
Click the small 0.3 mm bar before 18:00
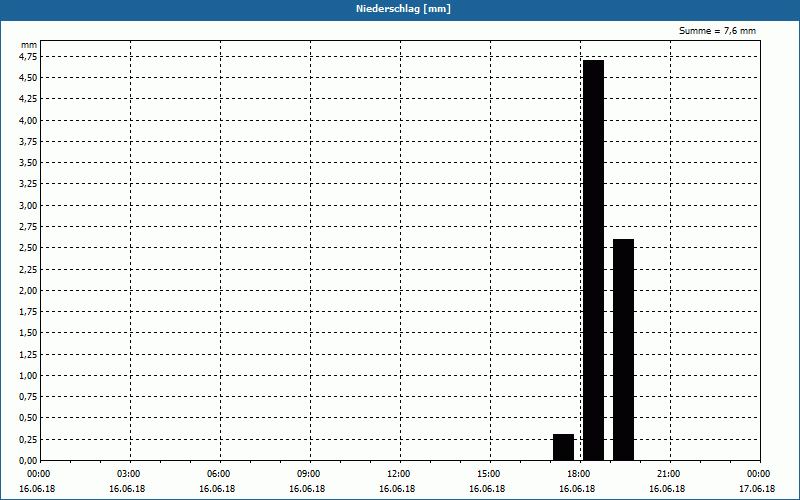(x=563, y=447)
